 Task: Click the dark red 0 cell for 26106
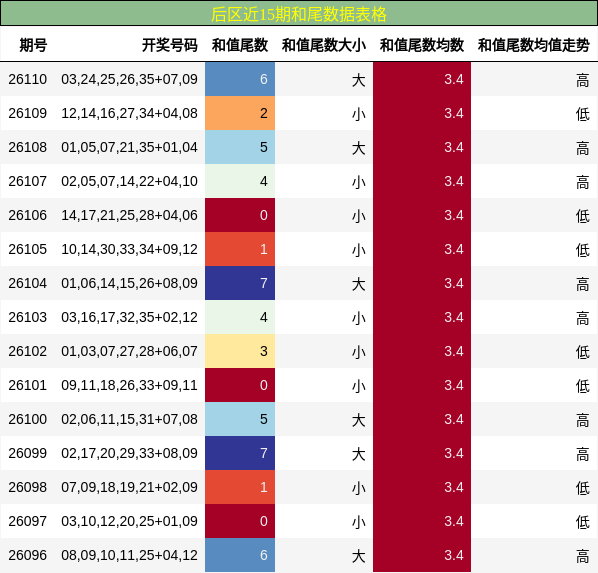pyautogui.click(x=240, y=215)
